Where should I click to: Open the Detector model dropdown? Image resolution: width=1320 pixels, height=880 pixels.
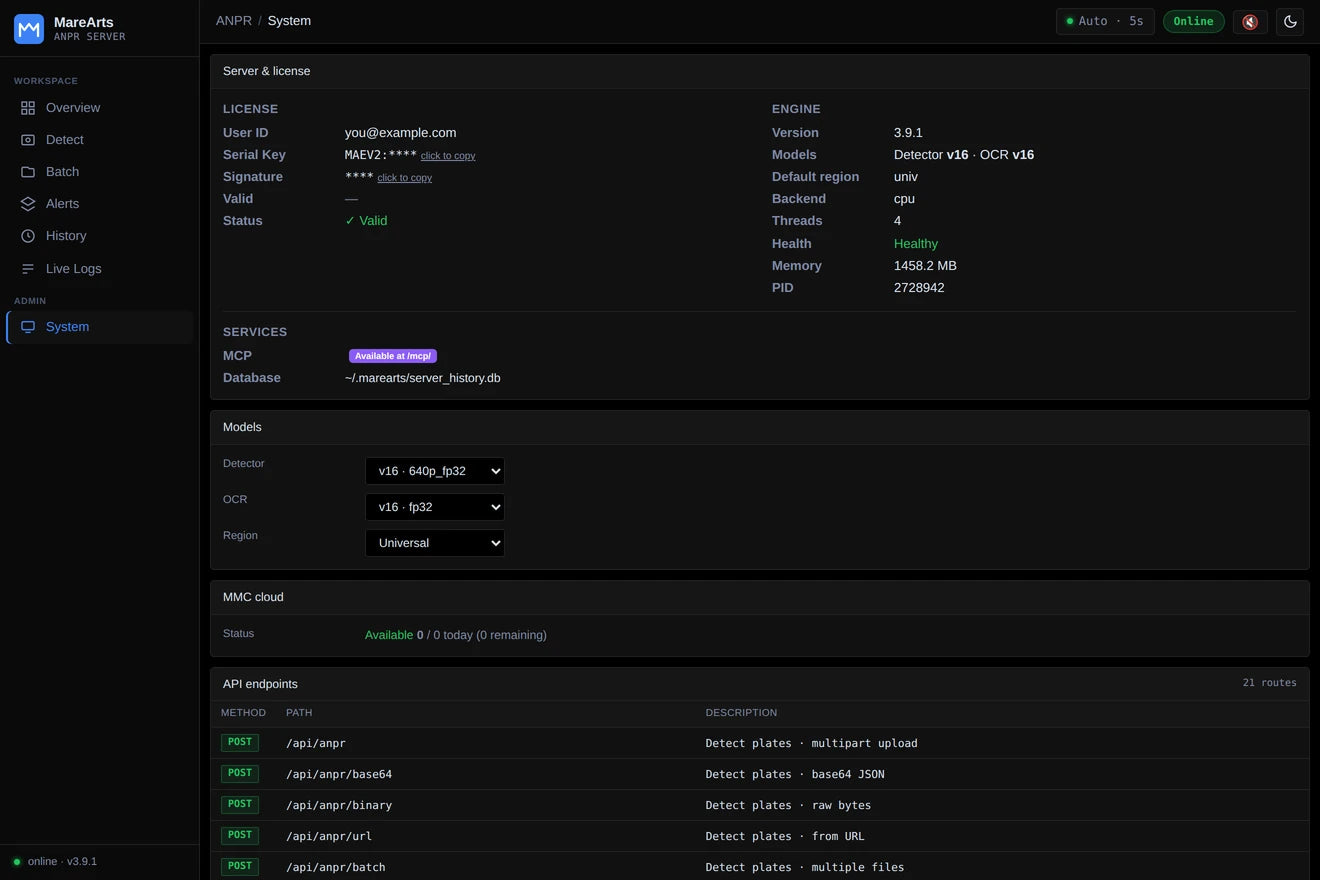coord(435,471)
